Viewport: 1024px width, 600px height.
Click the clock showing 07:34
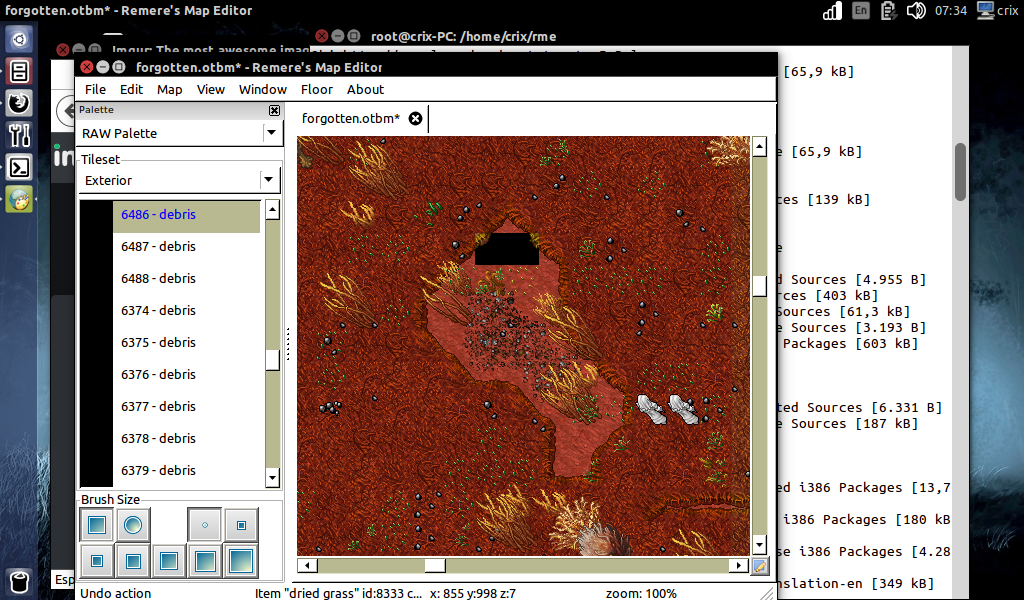pos(951,10)
